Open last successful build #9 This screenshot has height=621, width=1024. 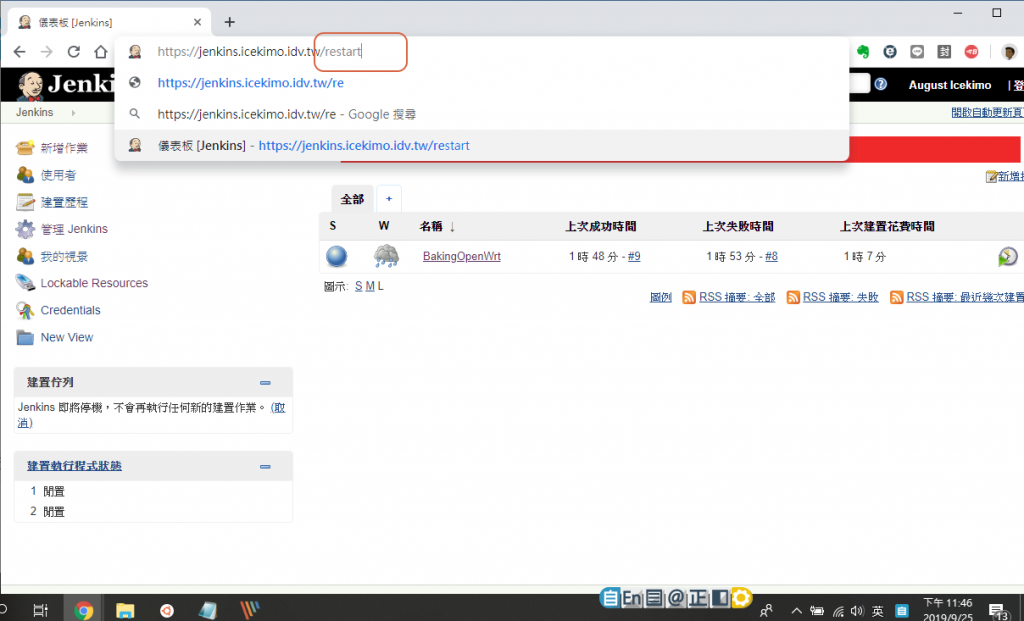tap(634, 257)
